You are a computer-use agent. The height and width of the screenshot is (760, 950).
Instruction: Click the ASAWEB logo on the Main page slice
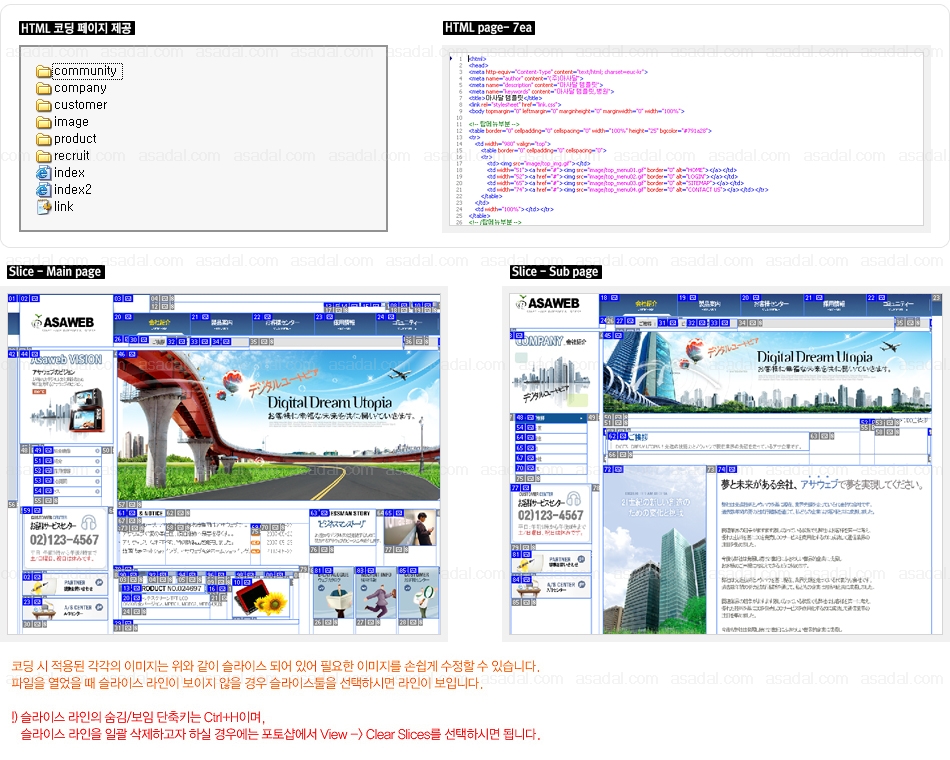[63, 322]
